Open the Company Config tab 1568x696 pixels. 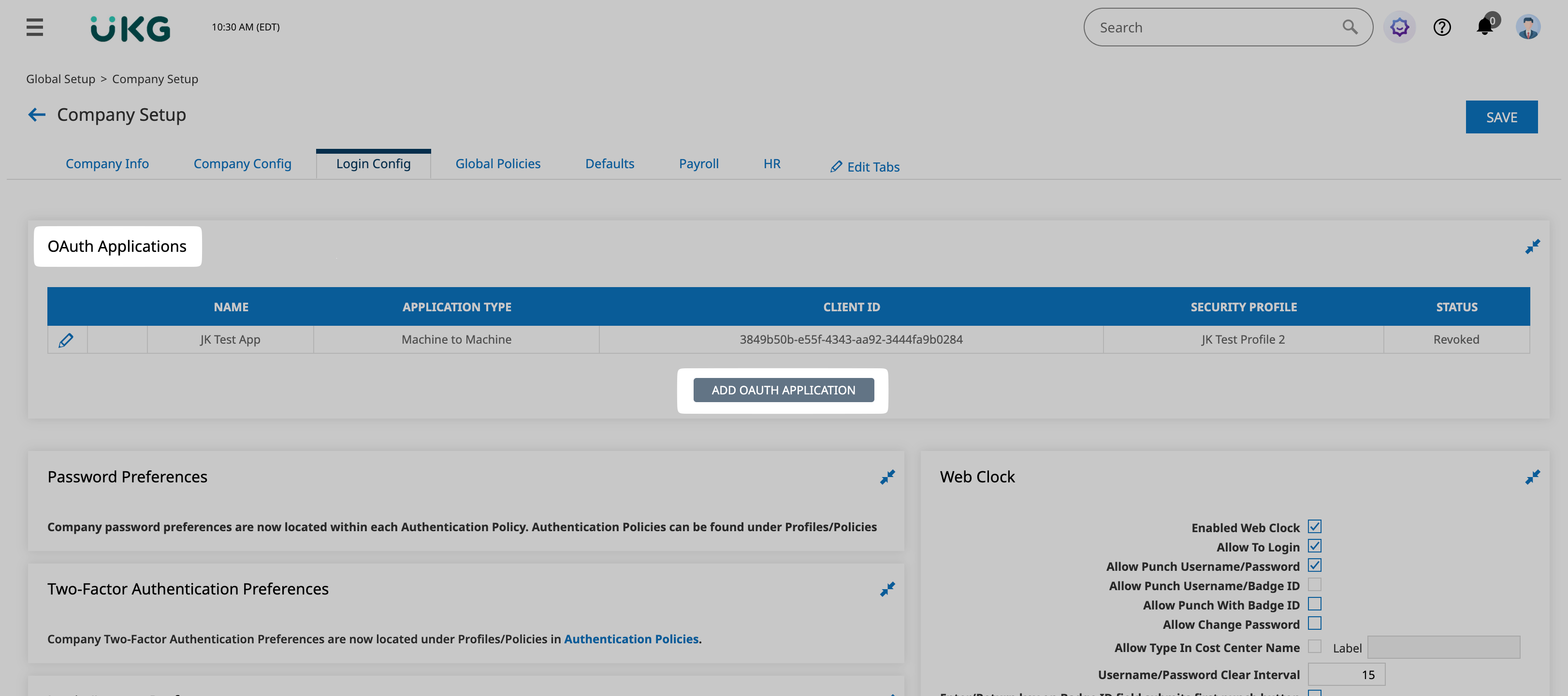242,164
